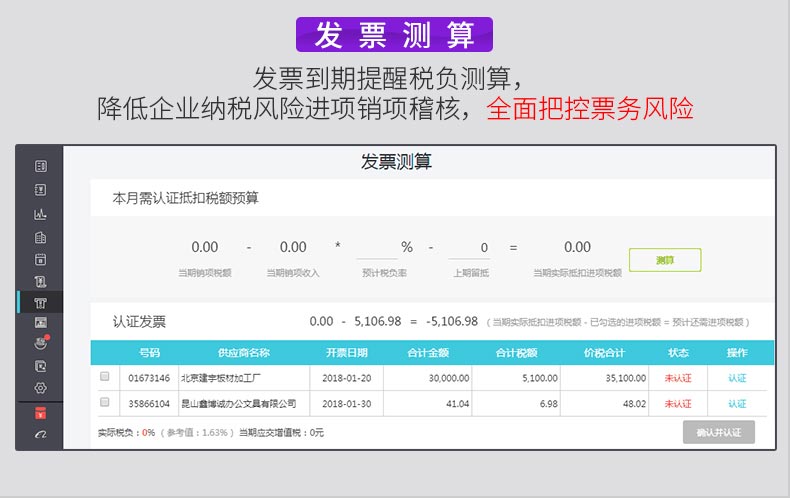Open the document export icon in sidebar

pos(40,366)
